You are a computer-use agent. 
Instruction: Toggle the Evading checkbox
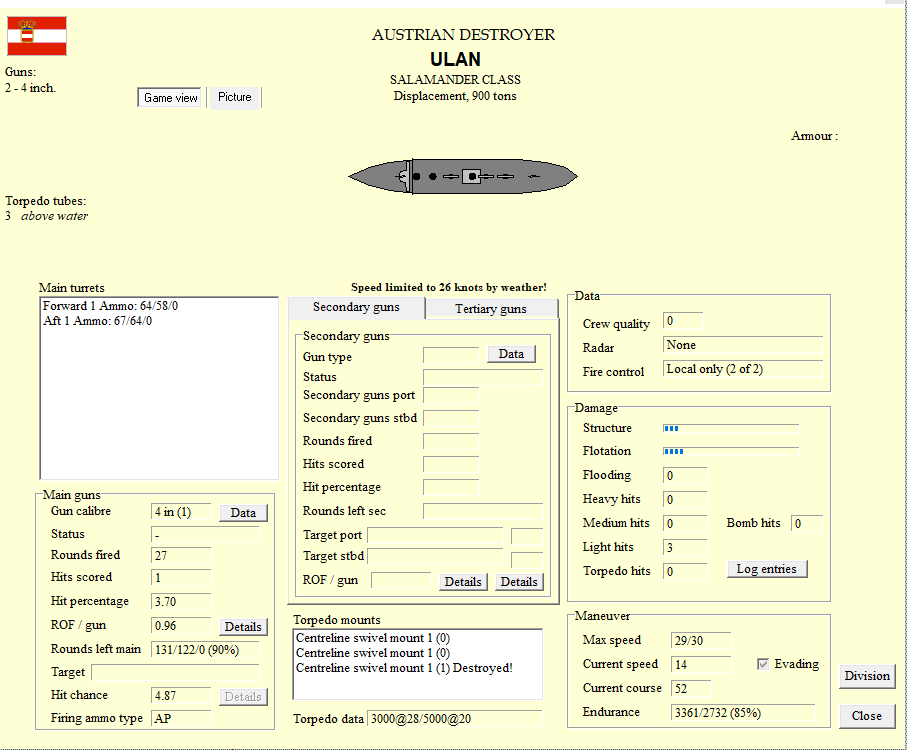click(763, 664)
